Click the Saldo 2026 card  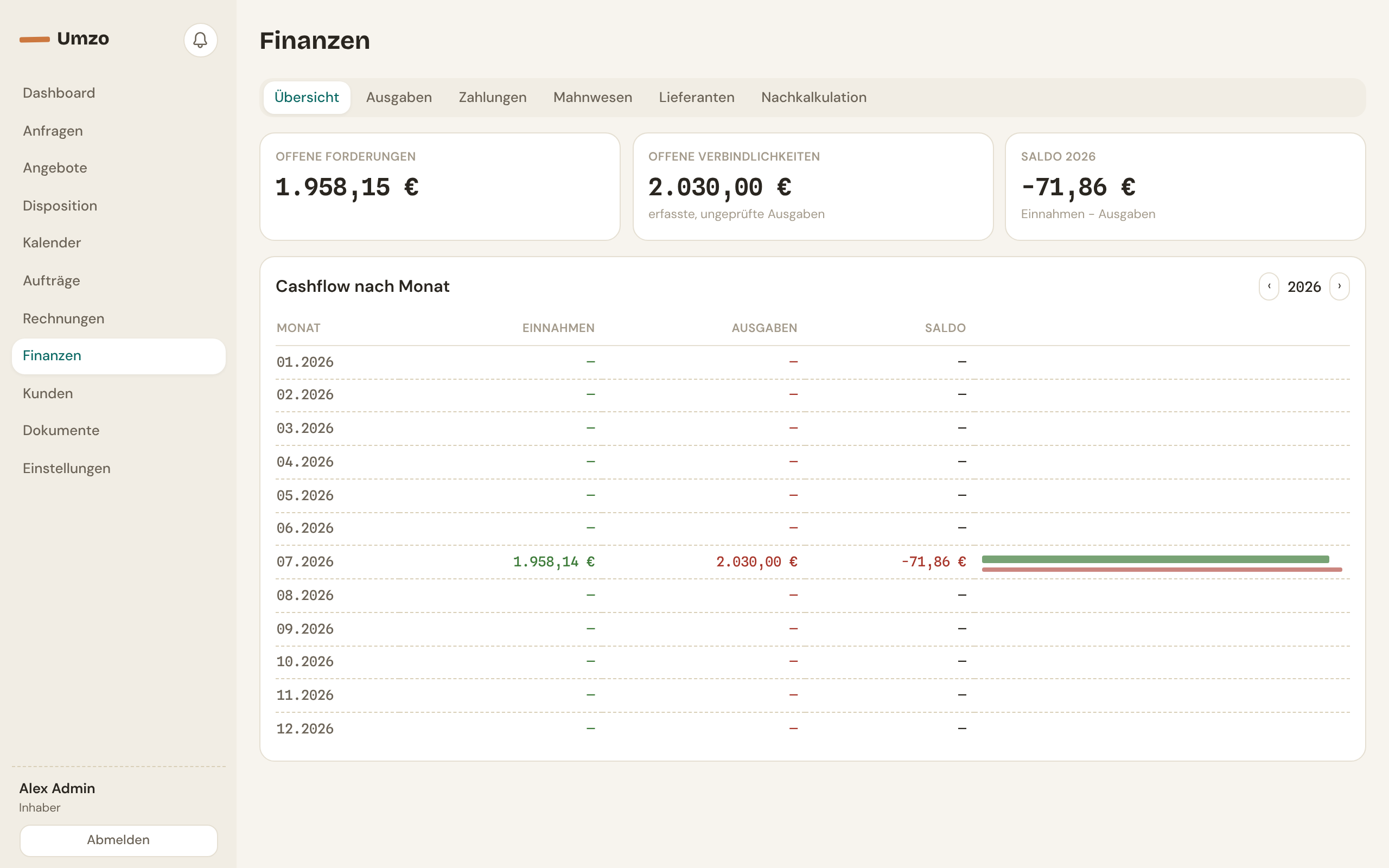click(x=1185, y=187)
